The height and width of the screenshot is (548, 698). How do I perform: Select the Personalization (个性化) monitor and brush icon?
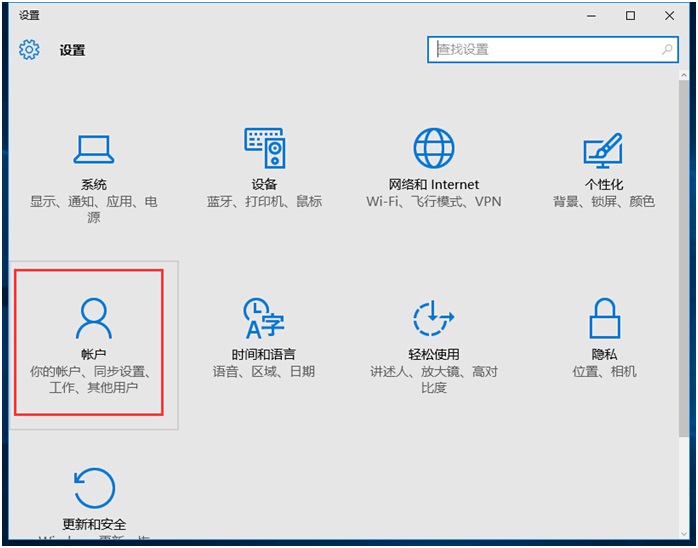coord(603,149)
